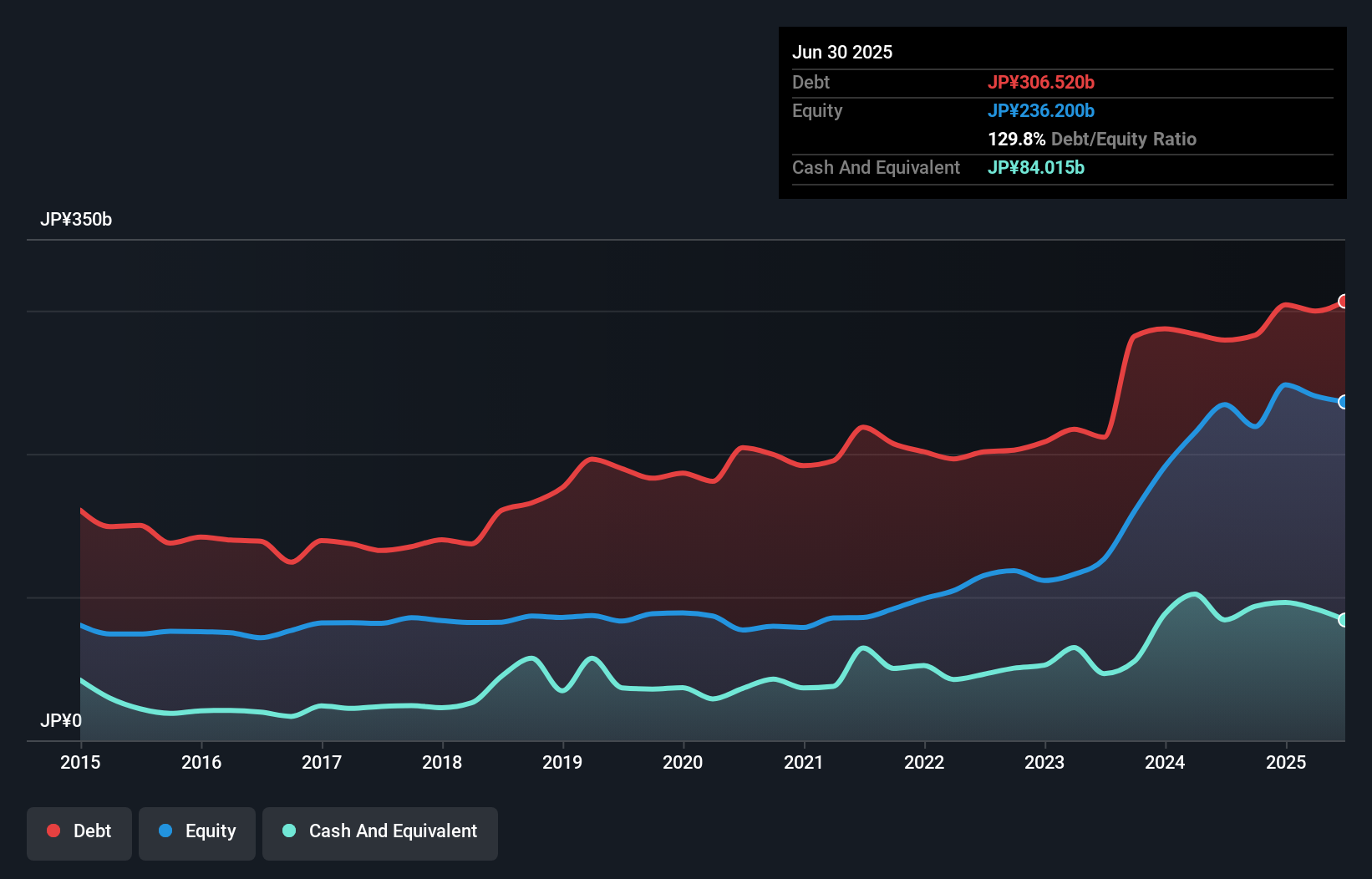Screen dimensions: 1372x879
Task: Click the blue Equity legend dot
Action: click(165, 831)
